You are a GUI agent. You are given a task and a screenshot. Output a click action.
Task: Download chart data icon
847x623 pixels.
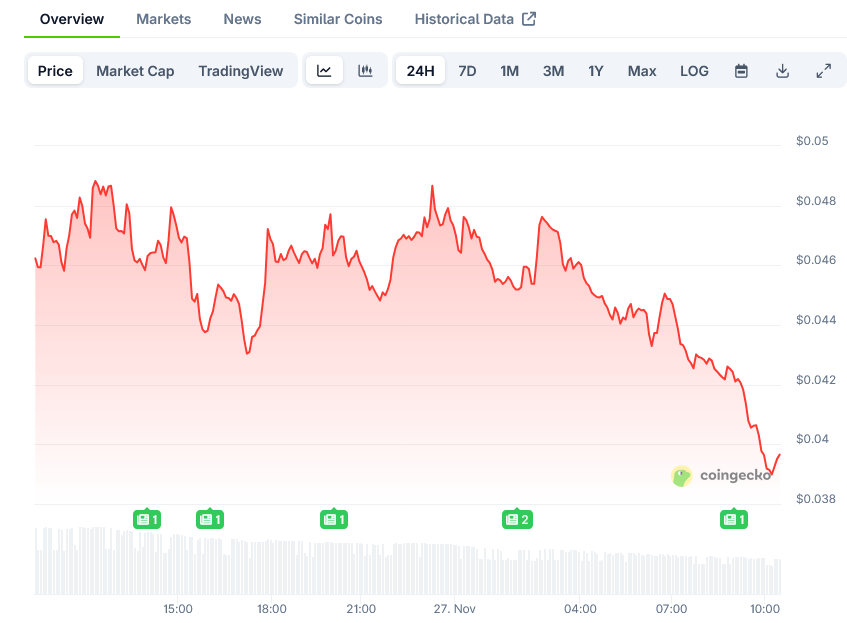tap(782, 71)
